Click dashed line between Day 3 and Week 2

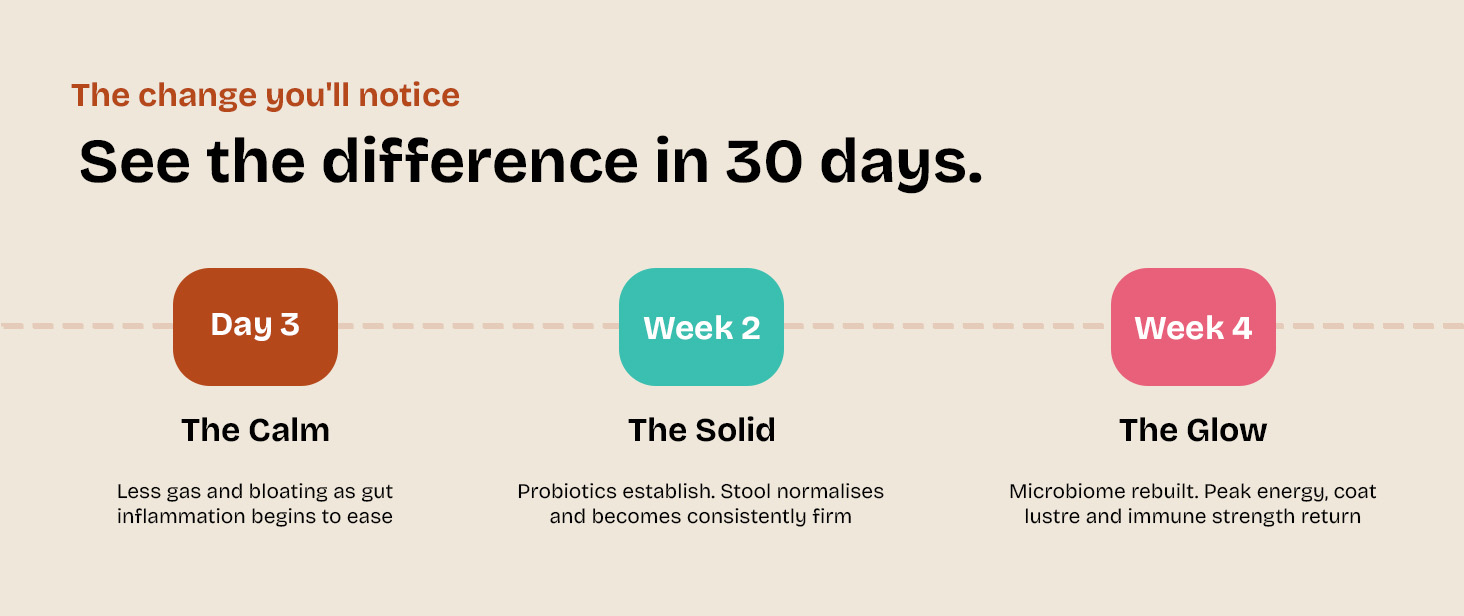click(x=478, y=326)
